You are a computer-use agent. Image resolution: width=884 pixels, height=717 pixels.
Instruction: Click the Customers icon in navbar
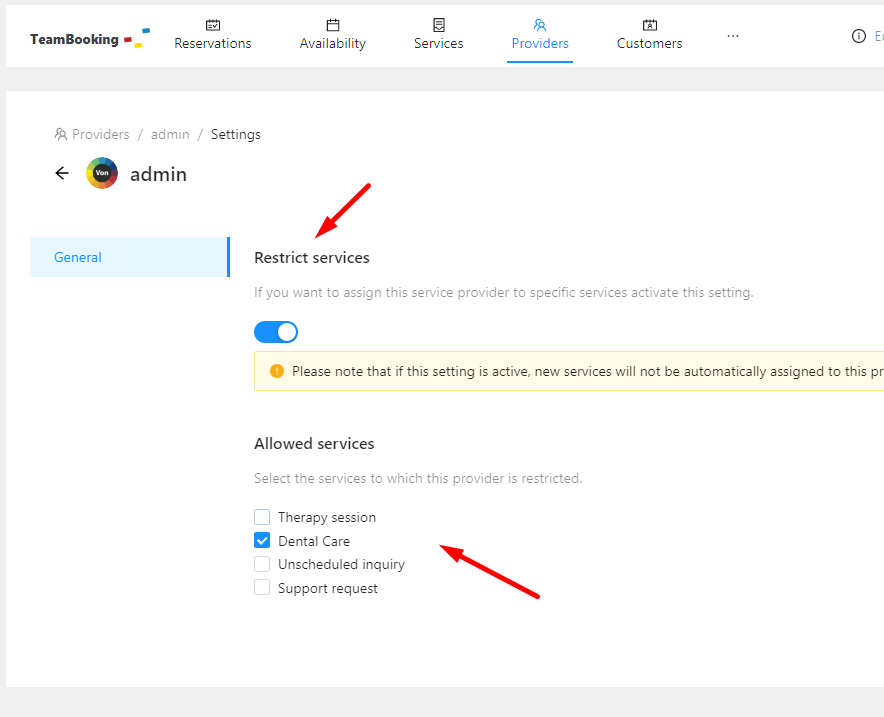650,25
